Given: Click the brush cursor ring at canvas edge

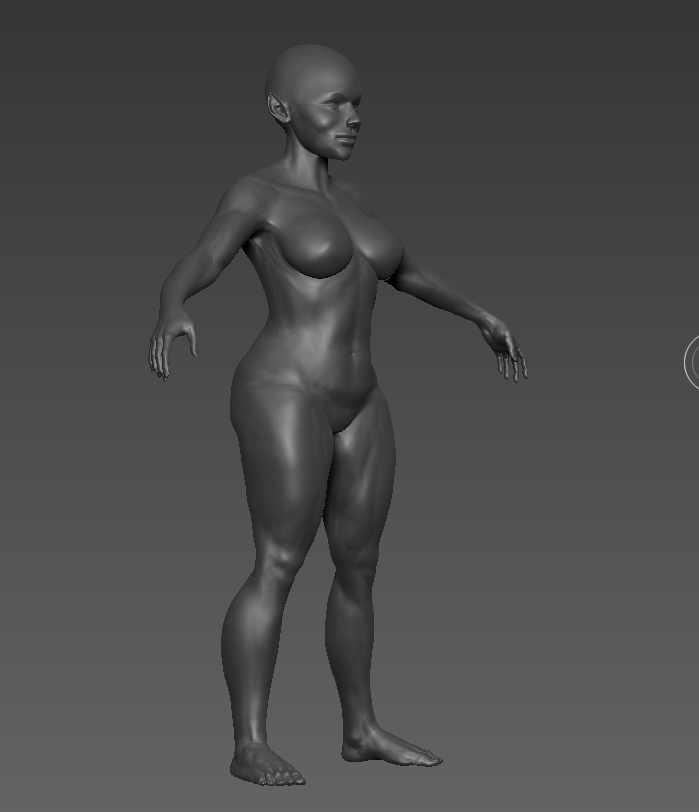Looking at the screenshot, I should click(692, 362).
